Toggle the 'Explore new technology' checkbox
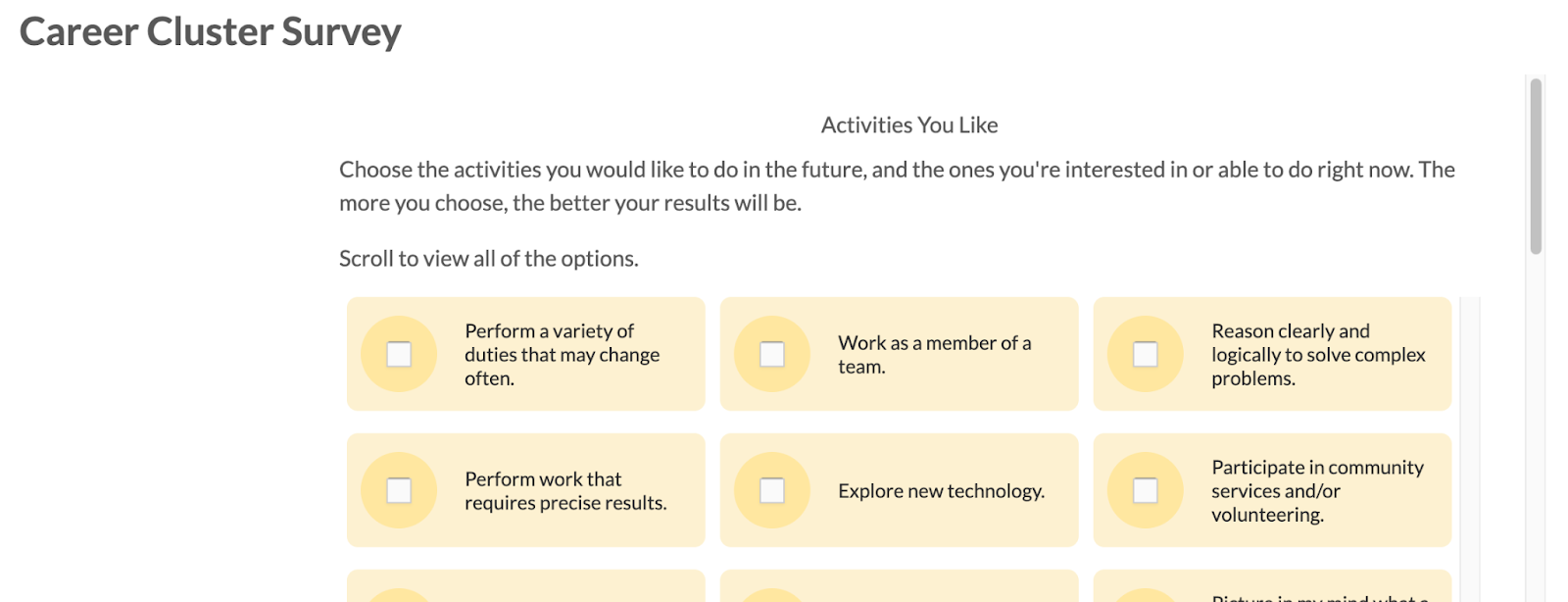This screenshot has width=1568, height=602. tap(772, 490)
